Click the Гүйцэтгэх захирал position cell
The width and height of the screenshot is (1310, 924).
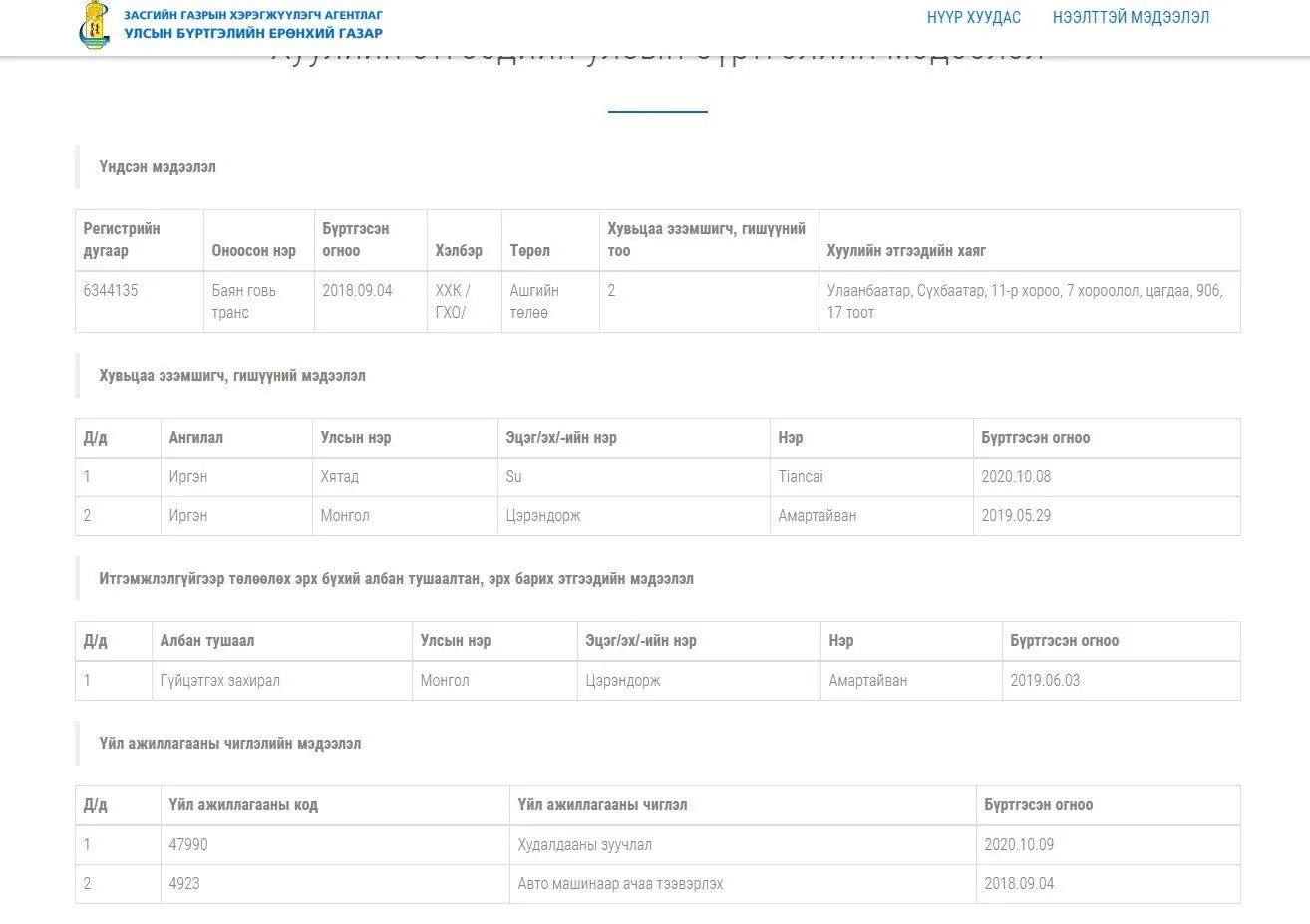282,680
